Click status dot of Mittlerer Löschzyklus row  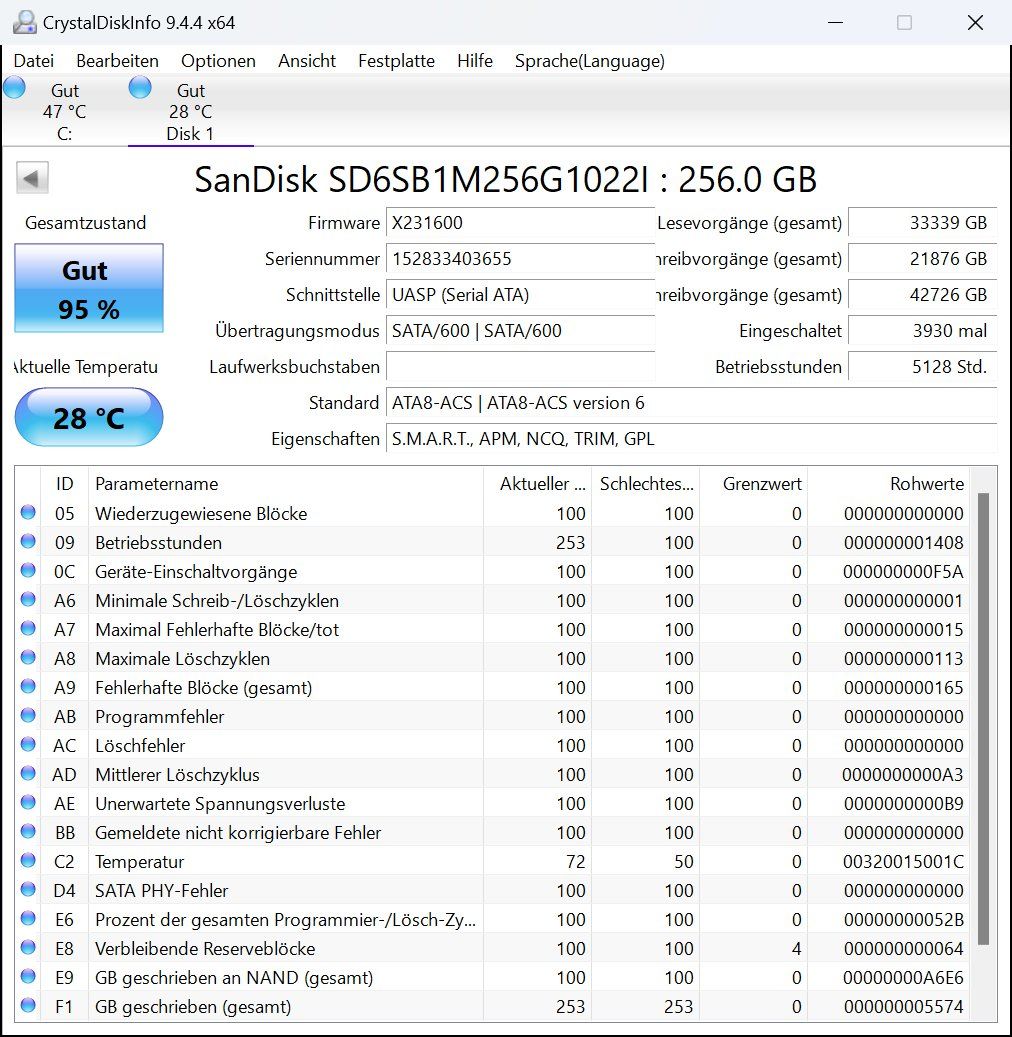(x=28, y=774)
